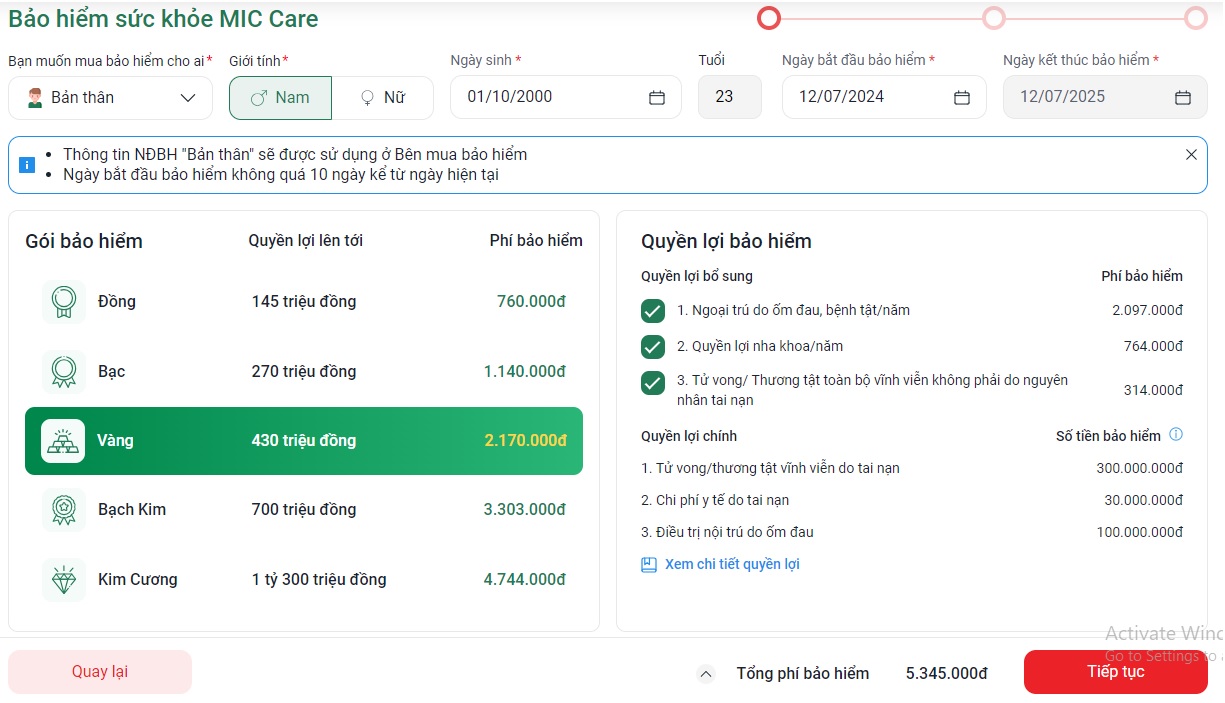Uncheck Quyền lợi nha khoa/năm benefit

coord(653,347)
